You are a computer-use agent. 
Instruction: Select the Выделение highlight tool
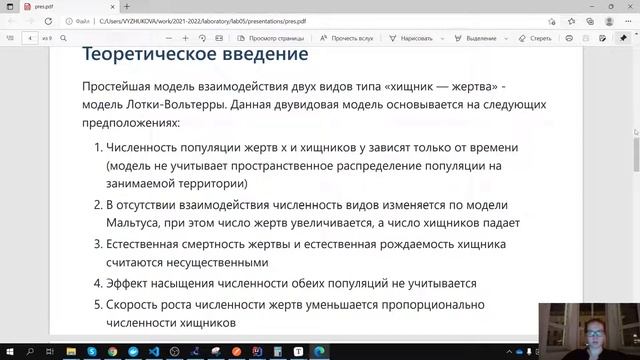click(x=476, y=38)
